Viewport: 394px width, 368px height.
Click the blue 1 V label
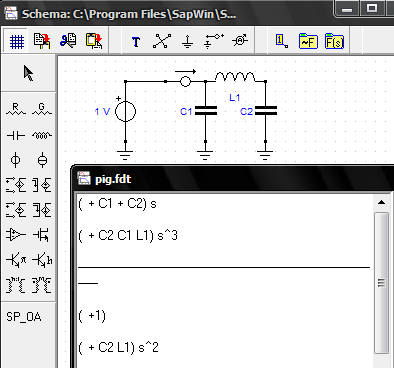[102, 111]
